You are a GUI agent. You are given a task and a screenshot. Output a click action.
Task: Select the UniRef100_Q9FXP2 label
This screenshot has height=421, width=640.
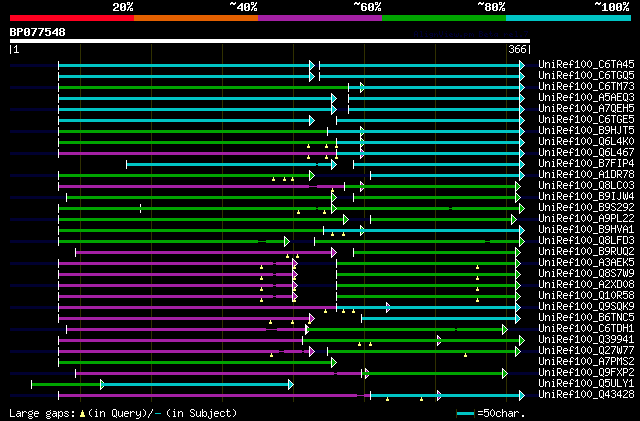(x=586, y=373)
